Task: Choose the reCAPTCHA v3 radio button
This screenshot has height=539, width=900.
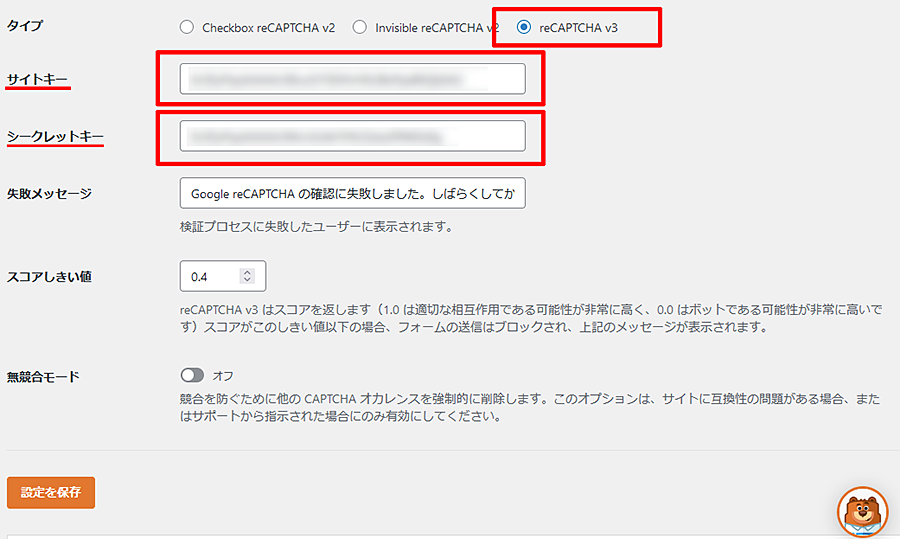Action: [523, 27]
